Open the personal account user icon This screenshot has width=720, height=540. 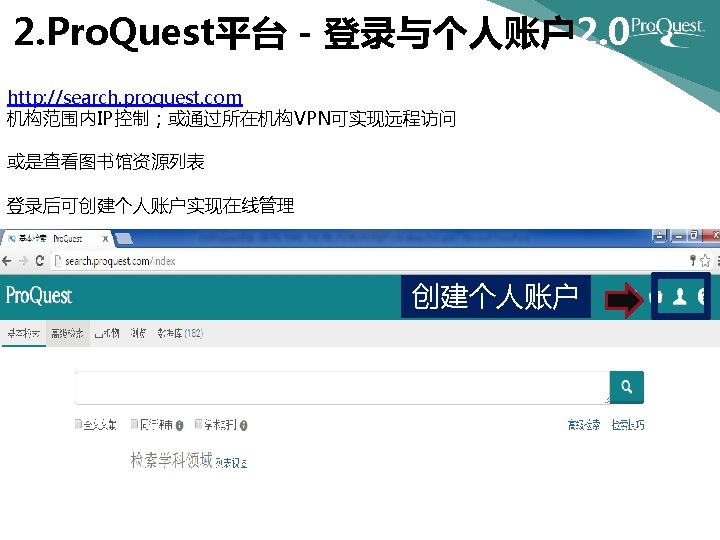coord(680,297)
